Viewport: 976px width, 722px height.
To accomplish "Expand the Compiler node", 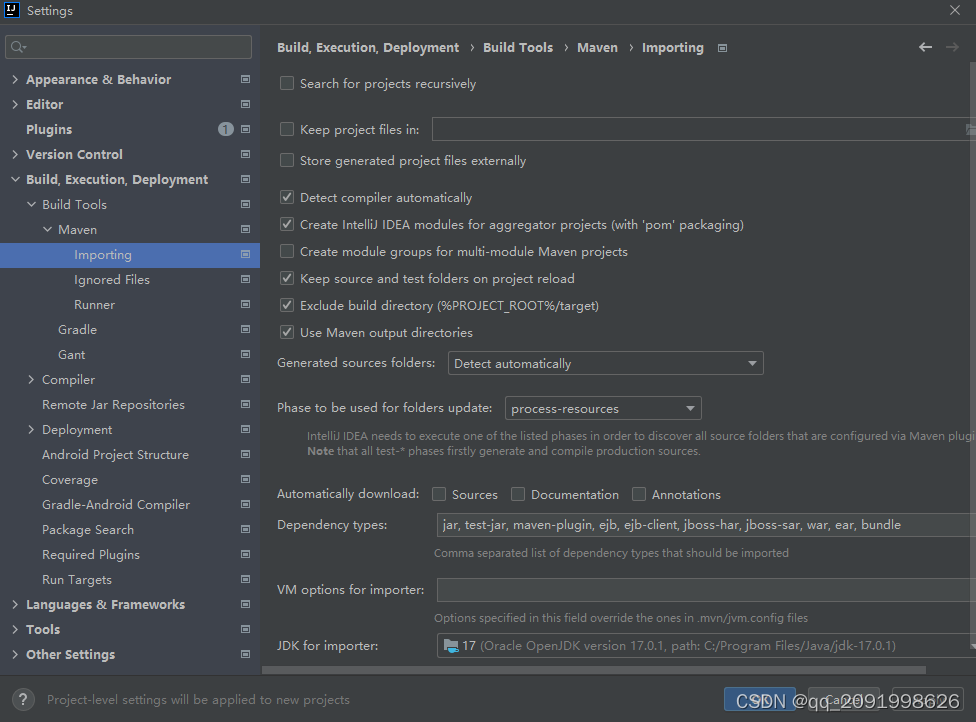I will [x=31, y=379].
